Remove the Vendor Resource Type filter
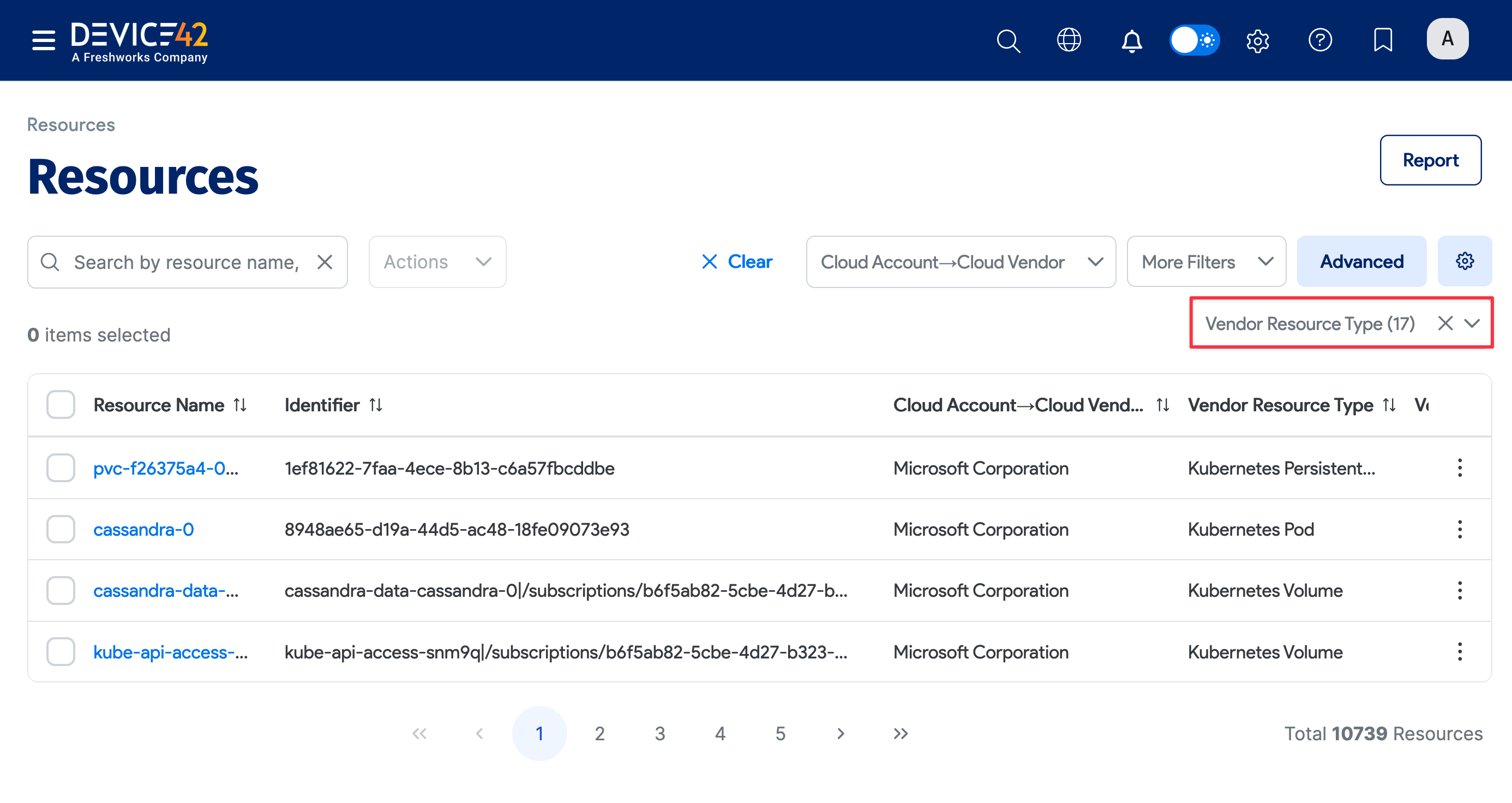The height and width of the screenshot is (803, 1512). point(1445,323)
